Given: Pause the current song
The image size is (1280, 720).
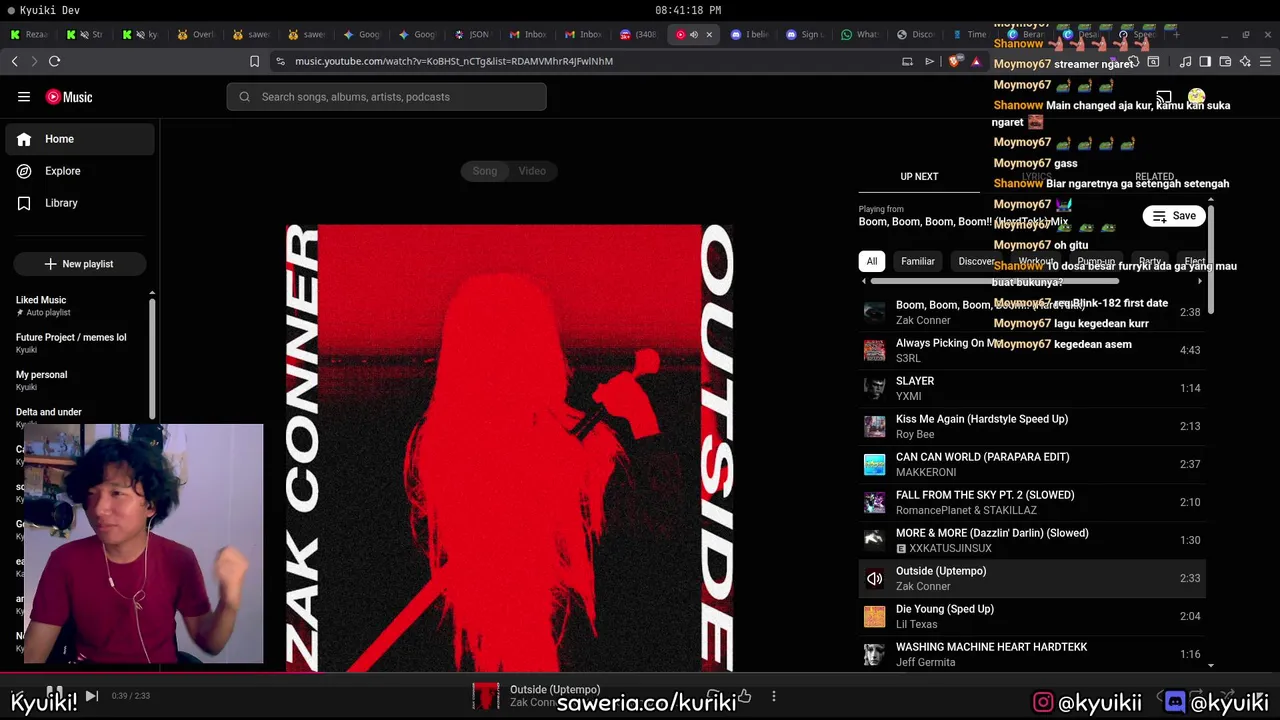Looking at the screenshot, I should [x=54, y=695].
